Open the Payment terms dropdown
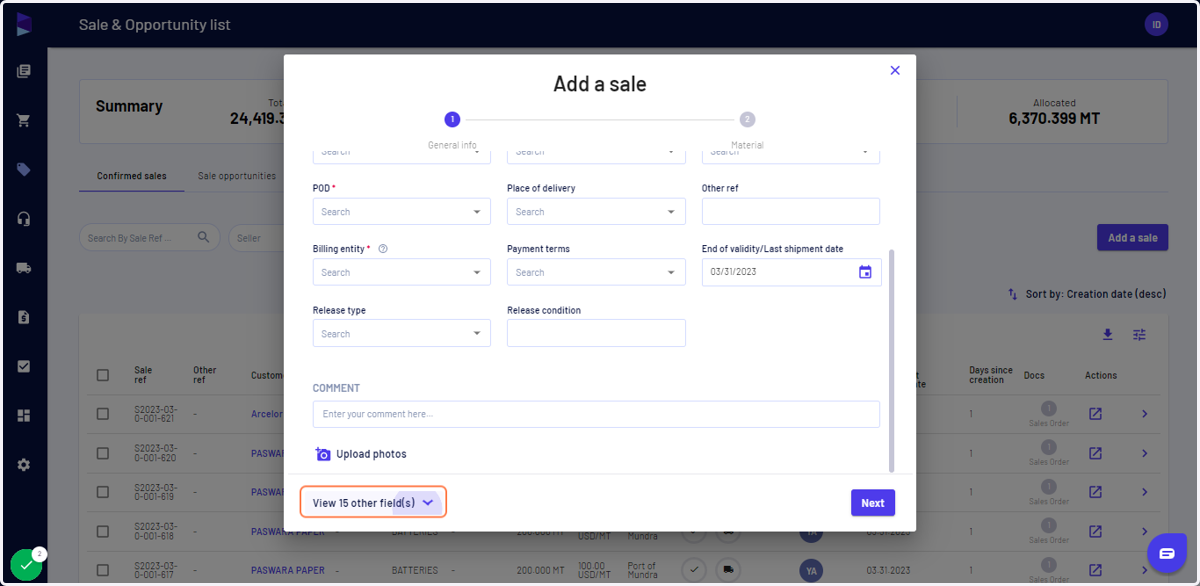Image resolution: width=1200 pixels, height=586 pixels. [x=596, y=272]
